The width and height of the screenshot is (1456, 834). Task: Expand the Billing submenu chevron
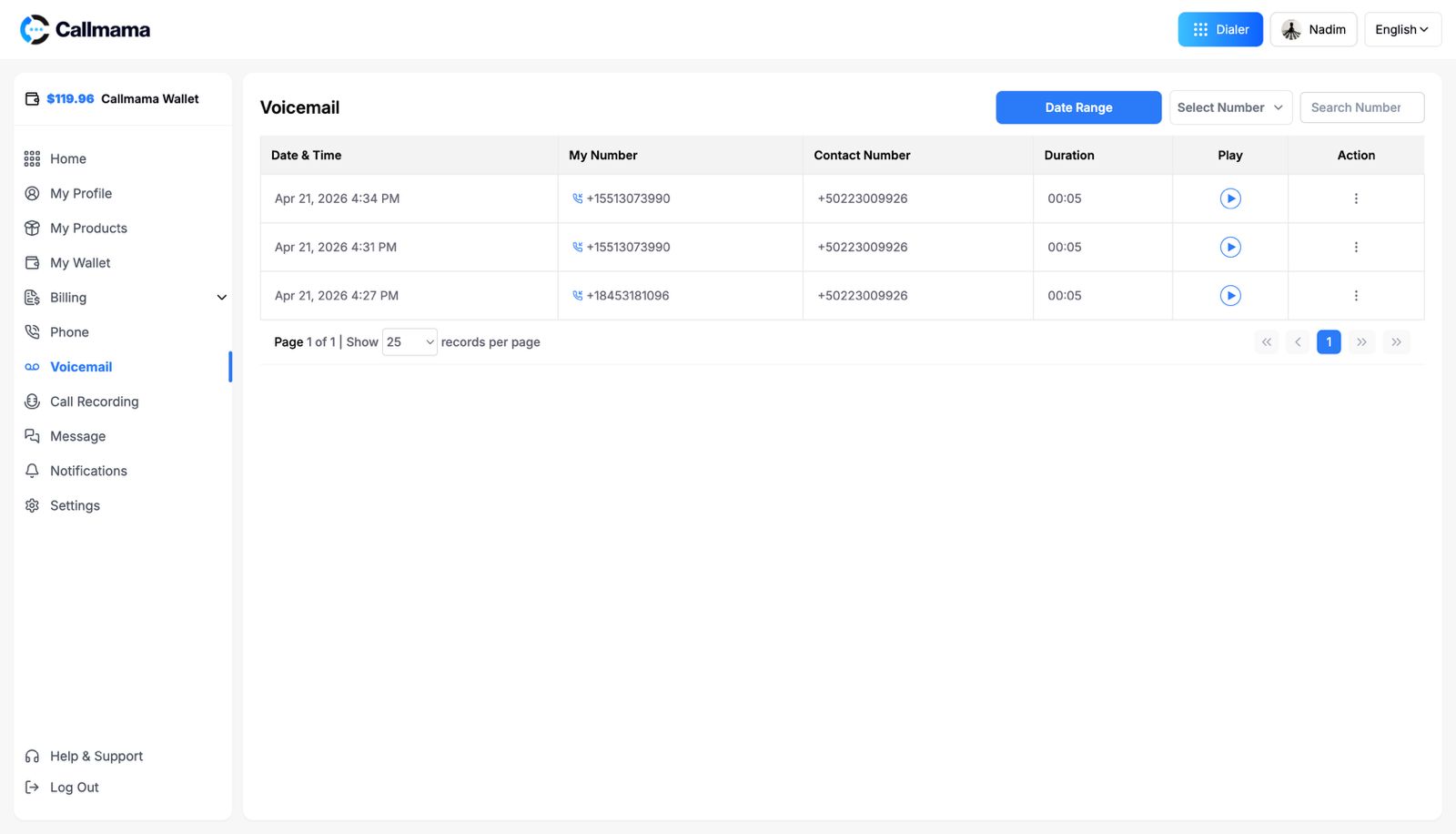[x=221, y=298]
